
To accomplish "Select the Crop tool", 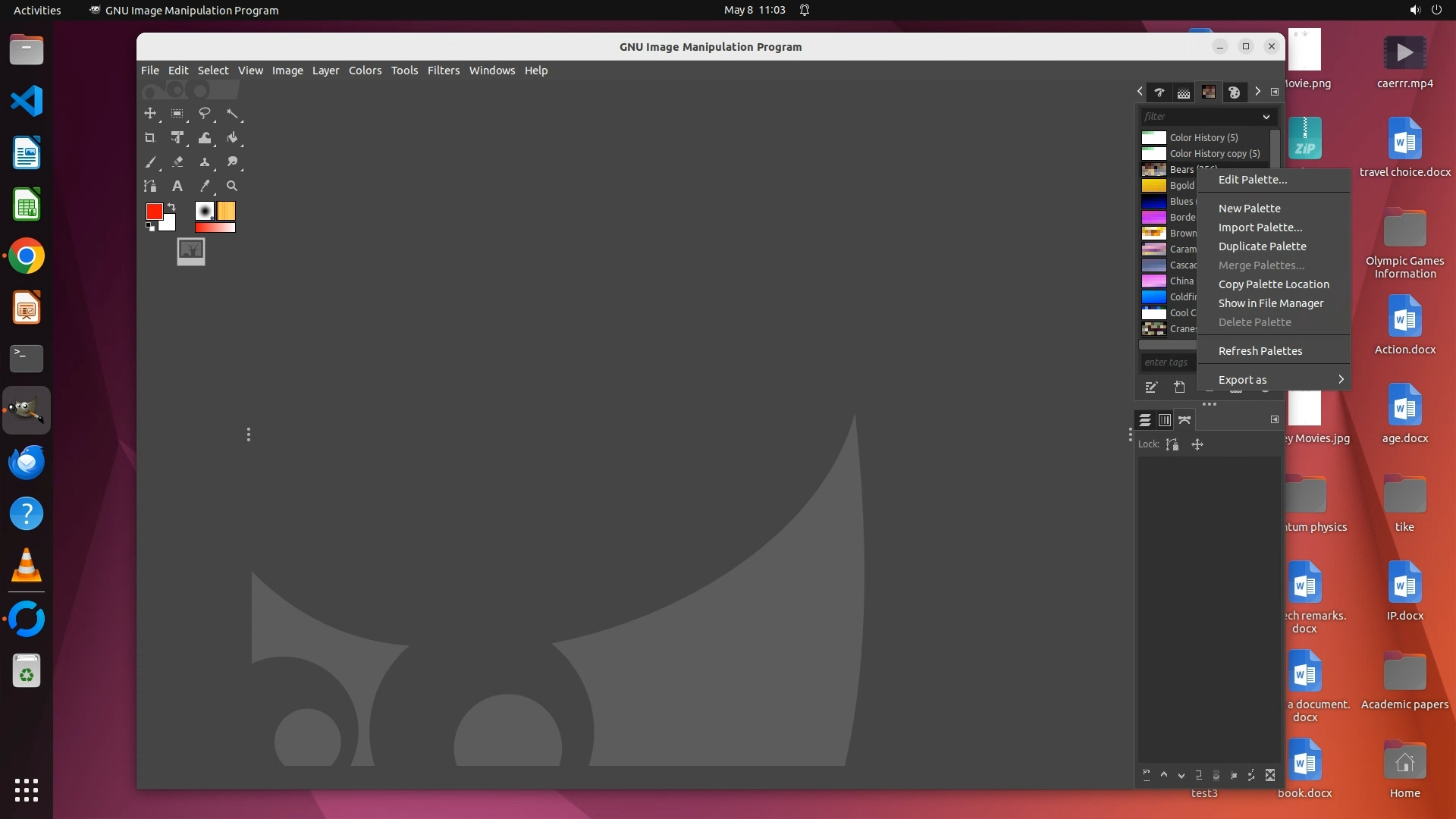I will pyautogui.click(x=150, y=138).
